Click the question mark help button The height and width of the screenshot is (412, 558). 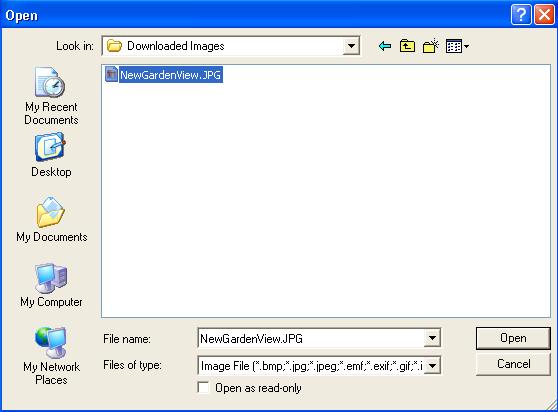(521, 15)
